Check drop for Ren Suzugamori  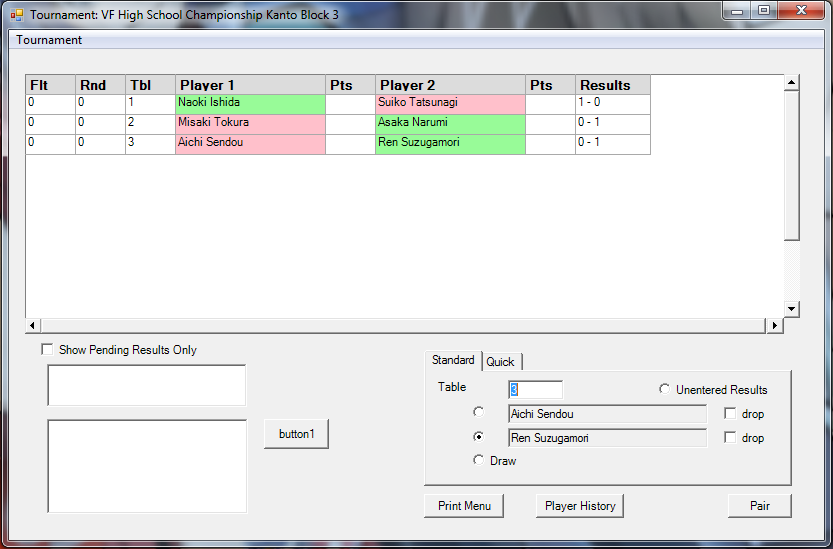coord(730,437)
